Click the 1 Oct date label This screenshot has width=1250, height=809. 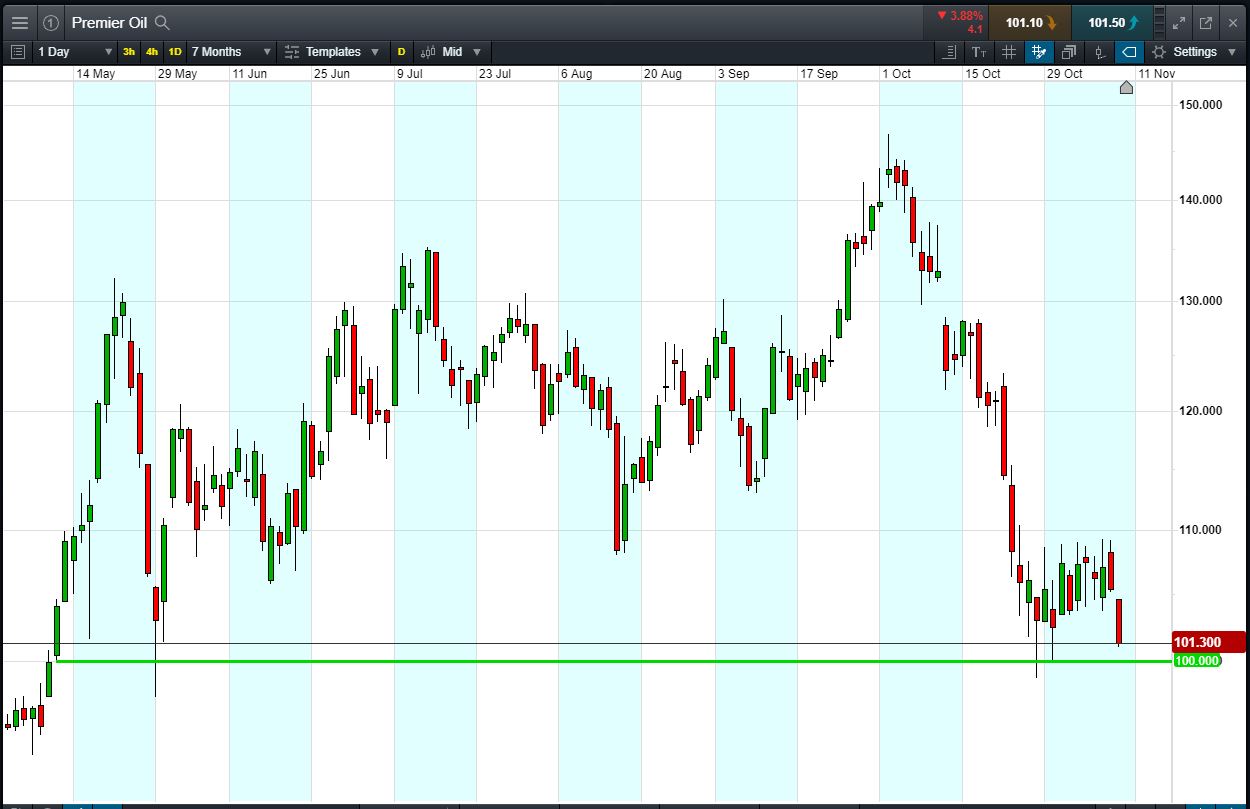[896, 73]
